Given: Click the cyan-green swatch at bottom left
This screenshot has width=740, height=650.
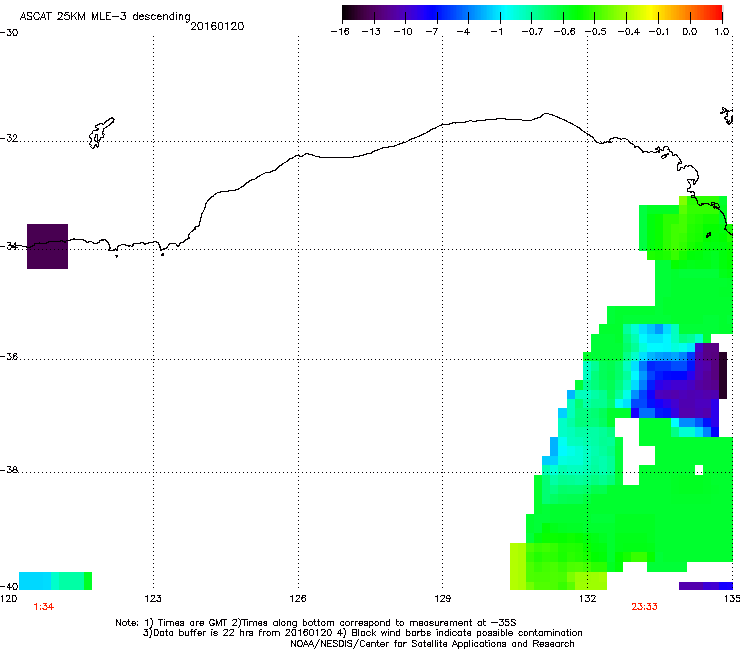Looking at the screenshot, I should (x=56, y=581).
